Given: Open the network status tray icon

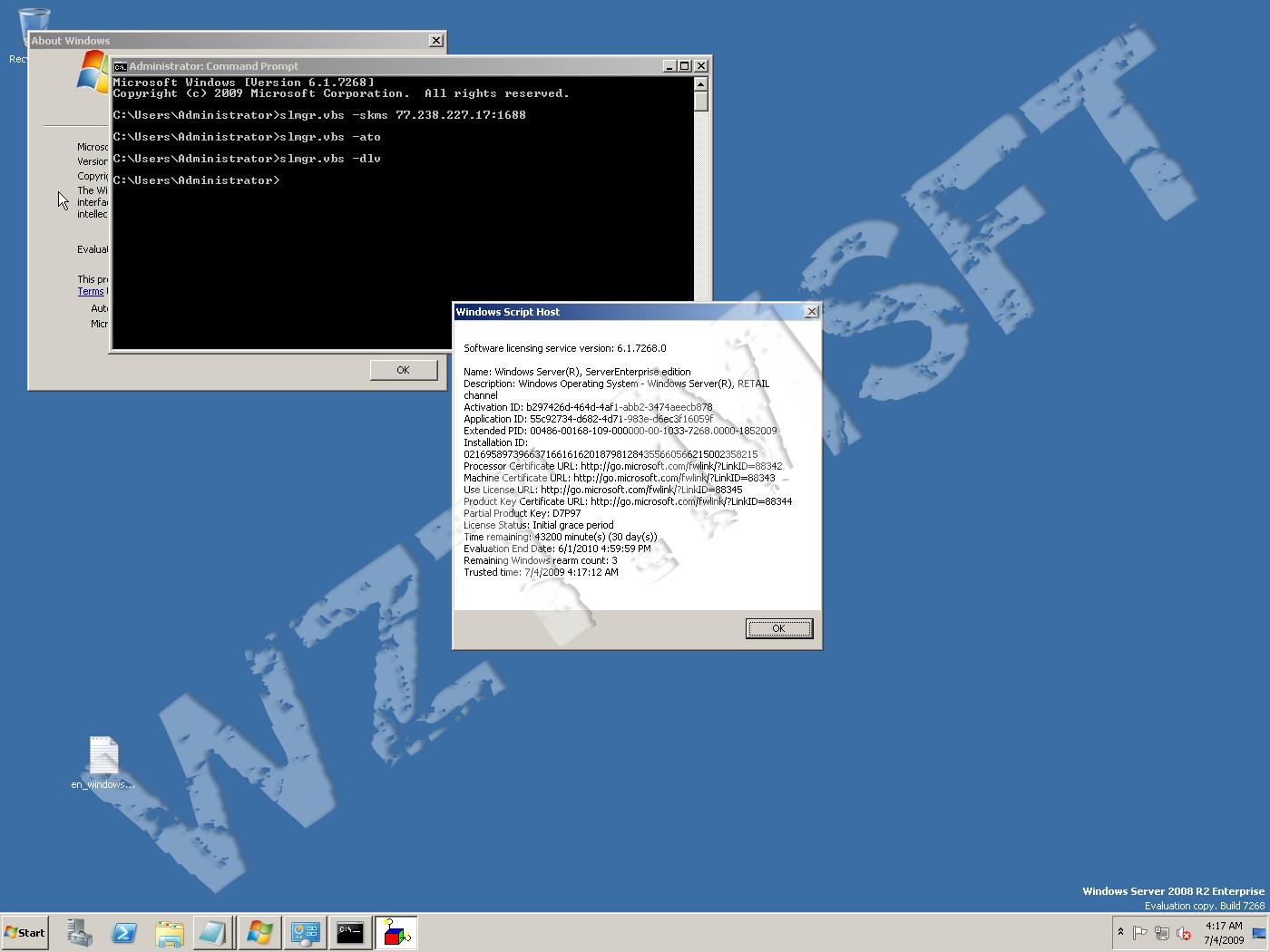Looking at the screenshot, I should [1162, 933].
